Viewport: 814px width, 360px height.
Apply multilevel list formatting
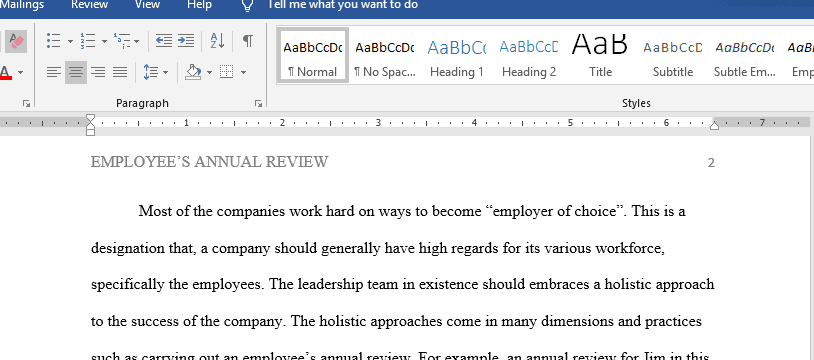[x=123, y=41]
